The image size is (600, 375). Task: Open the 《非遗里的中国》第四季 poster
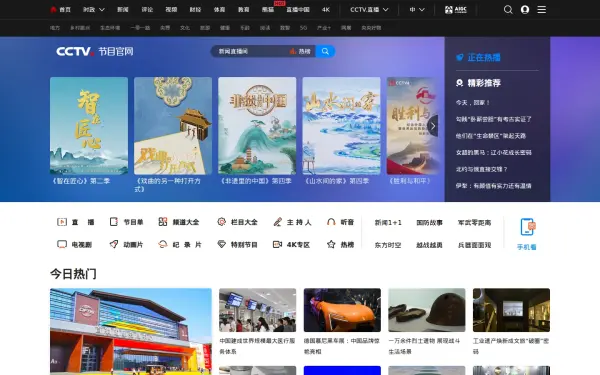(257, 126)
